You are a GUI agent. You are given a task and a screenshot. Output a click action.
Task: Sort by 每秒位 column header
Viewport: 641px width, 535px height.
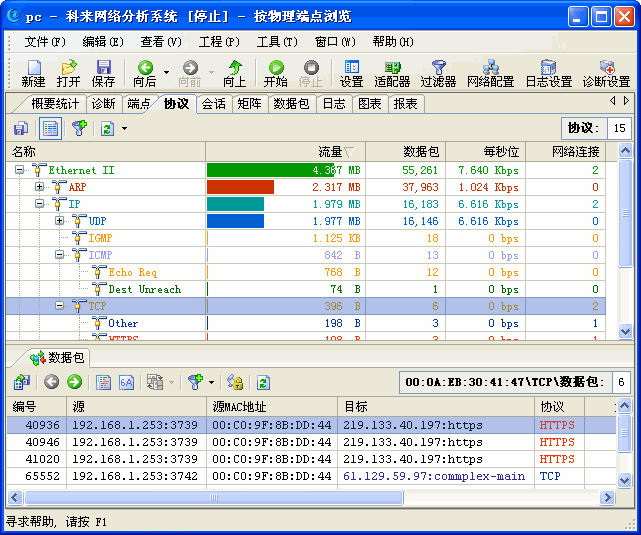coord(485,152)
